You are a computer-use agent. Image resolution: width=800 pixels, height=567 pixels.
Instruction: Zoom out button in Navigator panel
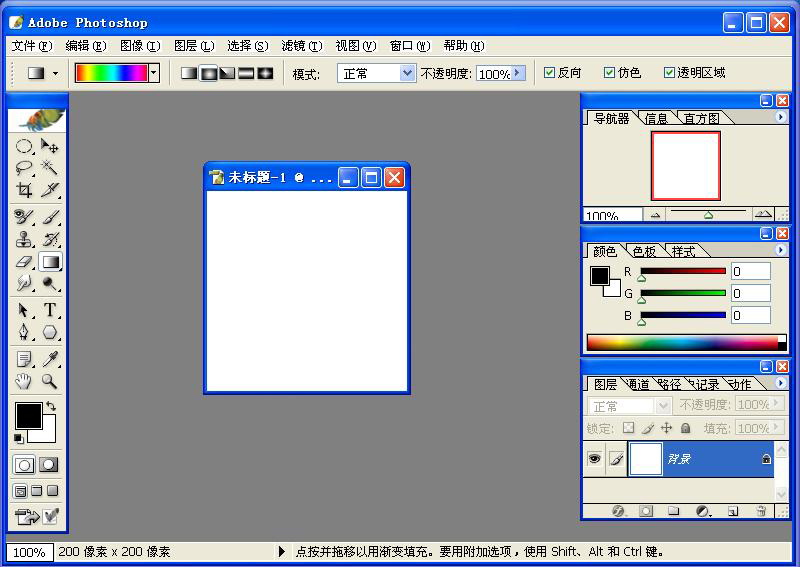655,215
